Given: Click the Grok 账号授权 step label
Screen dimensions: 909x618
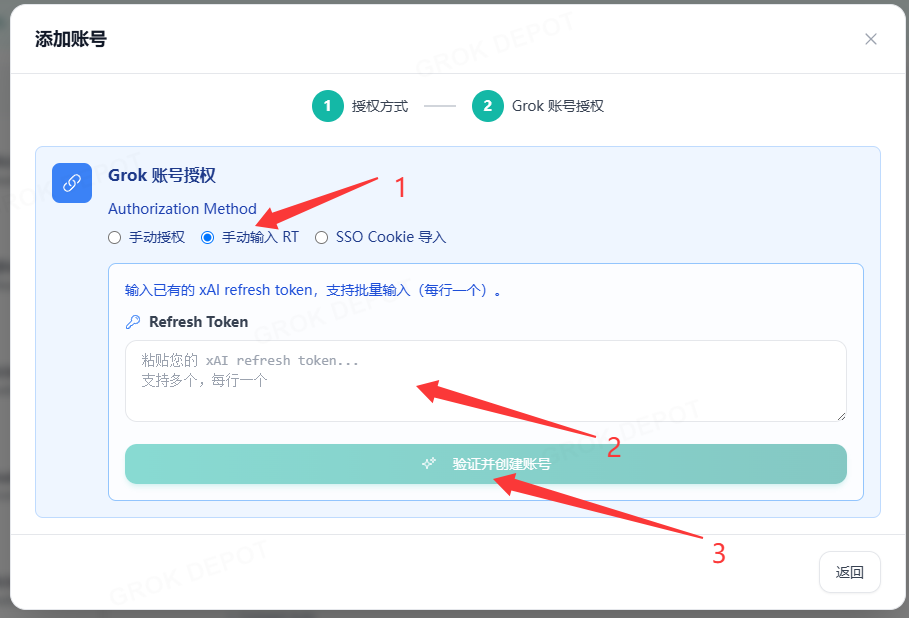Looking at the screenshot, I should (558, 106).
